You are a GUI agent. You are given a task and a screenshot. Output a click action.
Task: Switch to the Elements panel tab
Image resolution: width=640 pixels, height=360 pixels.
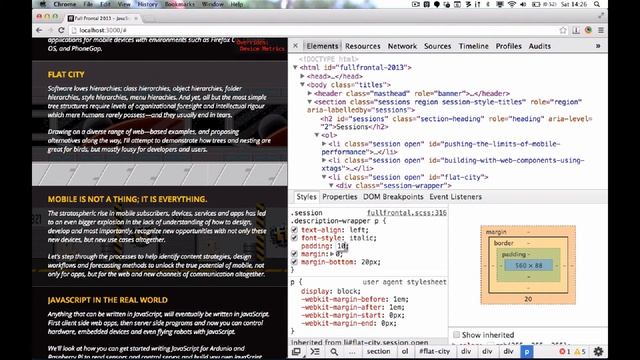[x=322, y=46]
